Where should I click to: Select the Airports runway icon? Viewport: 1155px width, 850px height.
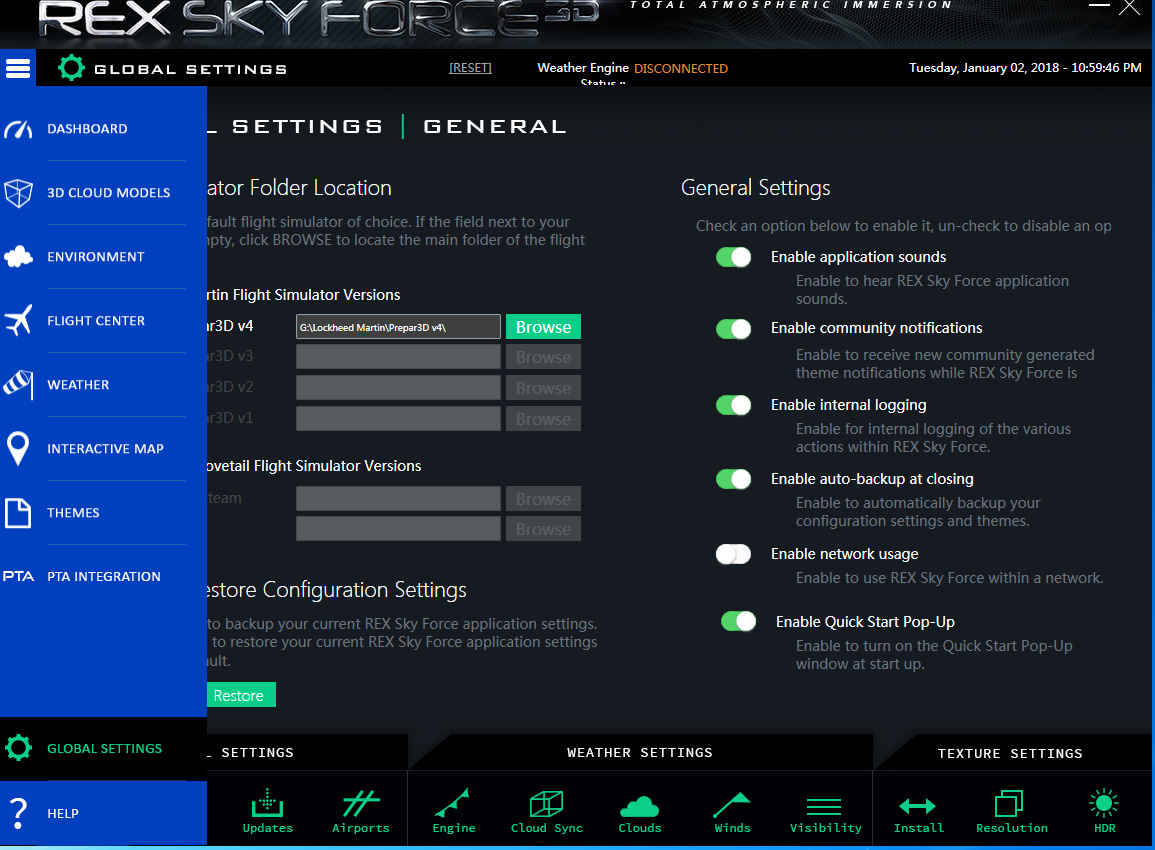coord(361,803)
